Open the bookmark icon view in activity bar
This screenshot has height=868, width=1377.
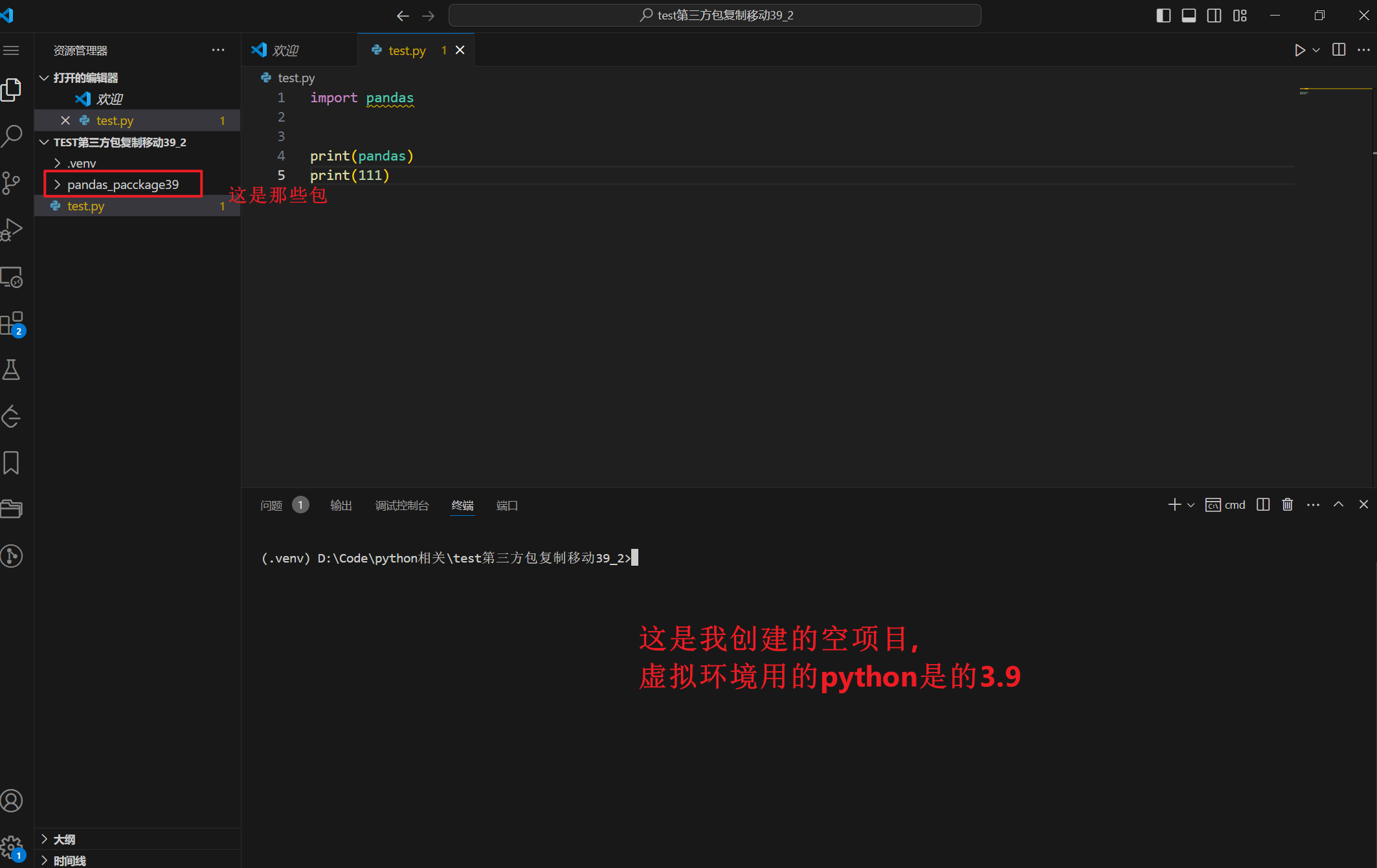(12, 463)
